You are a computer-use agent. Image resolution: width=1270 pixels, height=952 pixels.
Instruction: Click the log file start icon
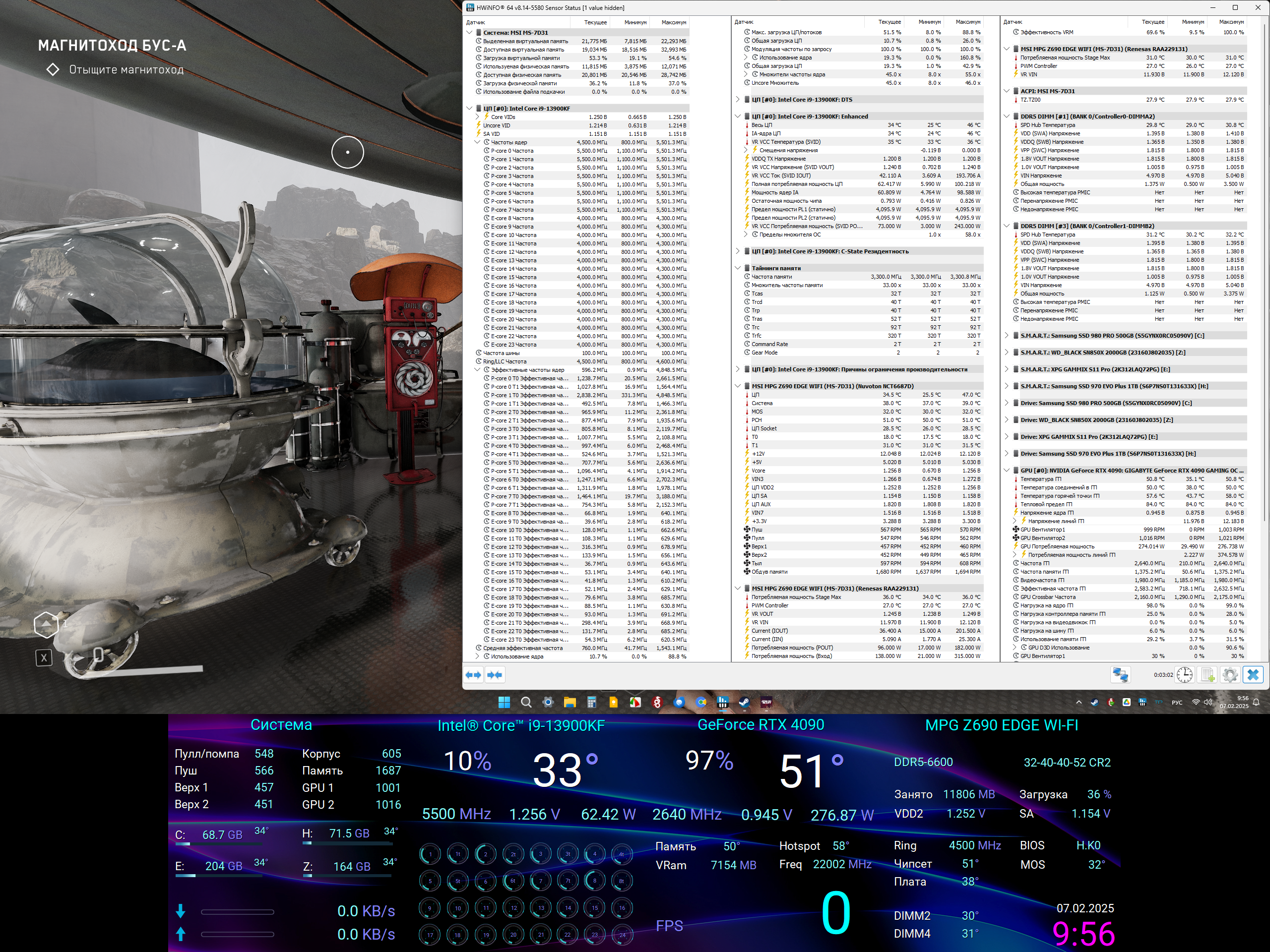click(1207, 675)
